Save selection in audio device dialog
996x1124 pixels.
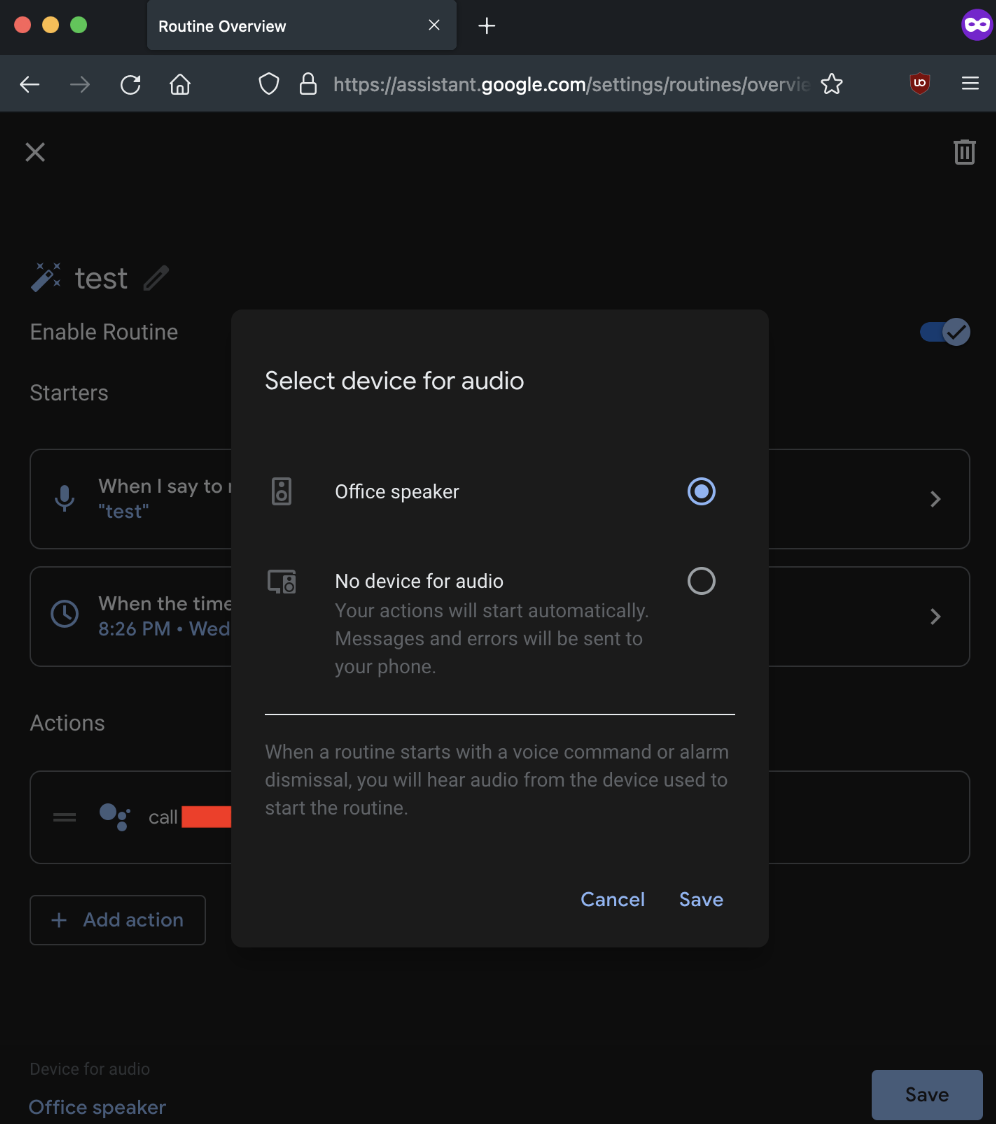coord(701,899)
